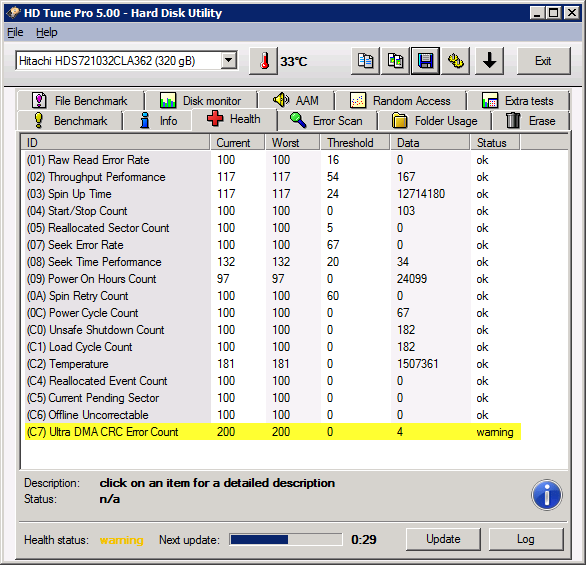The image size is (586, 565).
Task: Click the blue info circle icon
Action: click(x=546, y=495)
